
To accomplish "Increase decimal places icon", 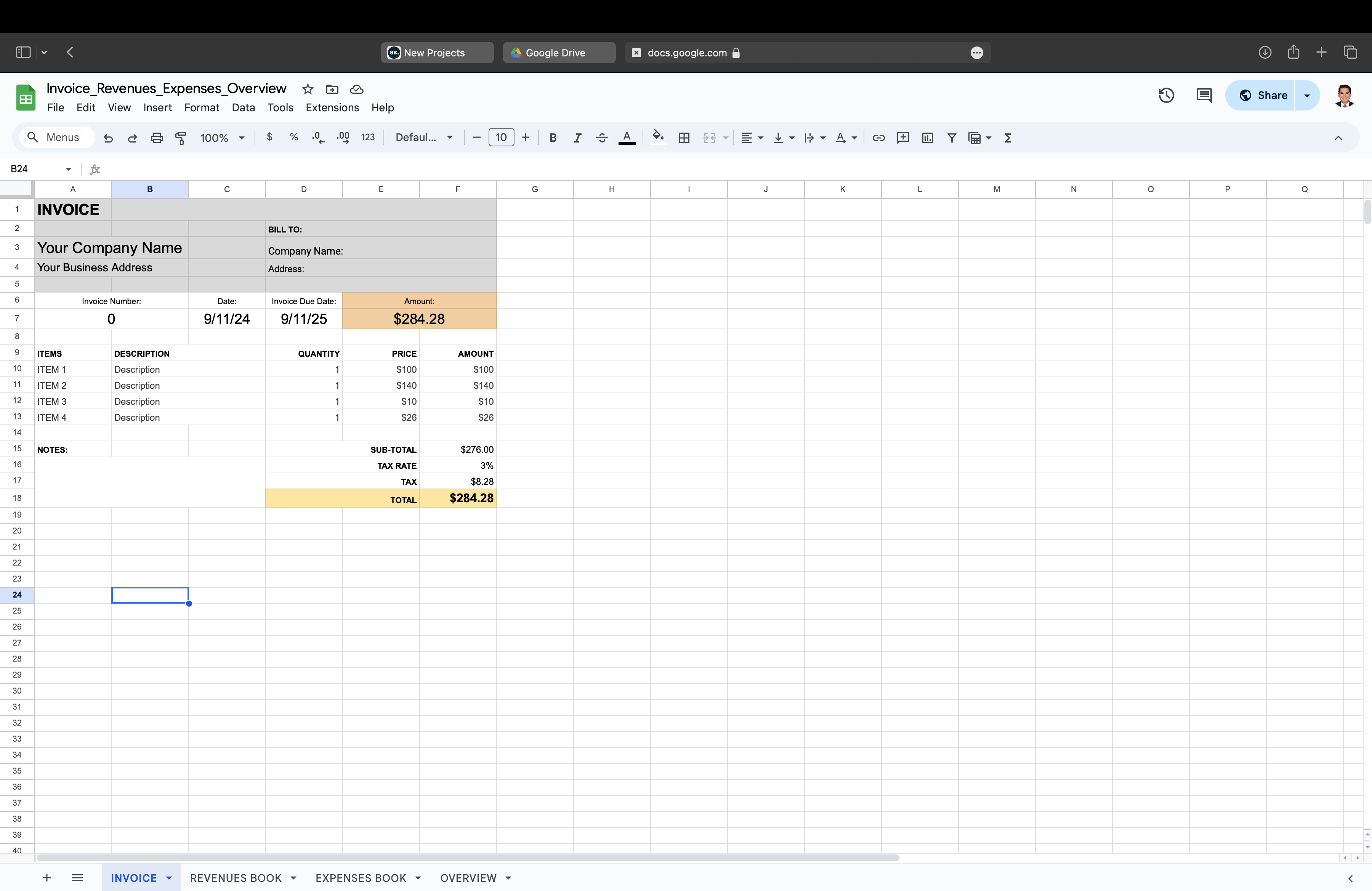I will [343, 137].
